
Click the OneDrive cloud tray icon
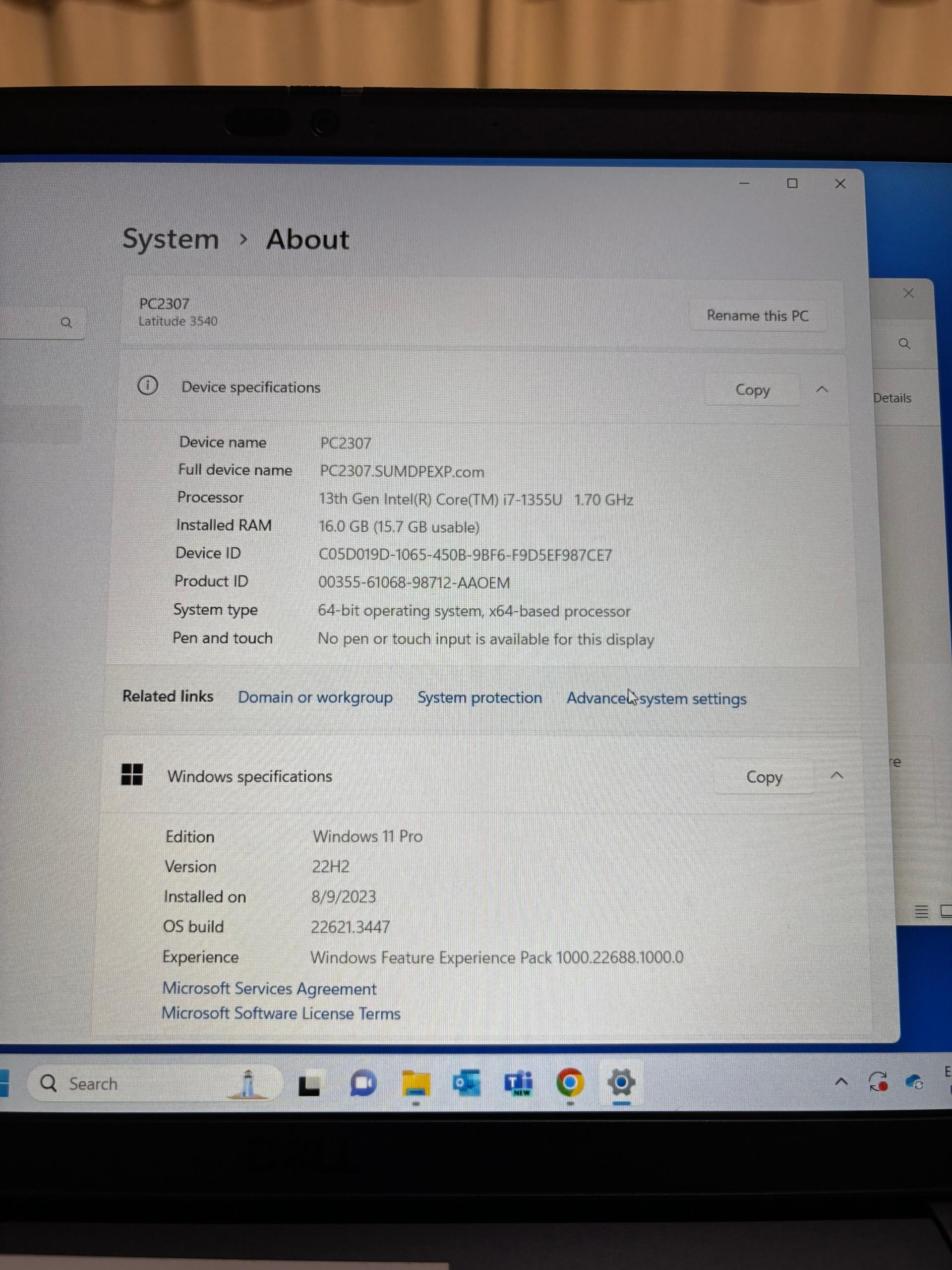click(x=913, y=1082)
